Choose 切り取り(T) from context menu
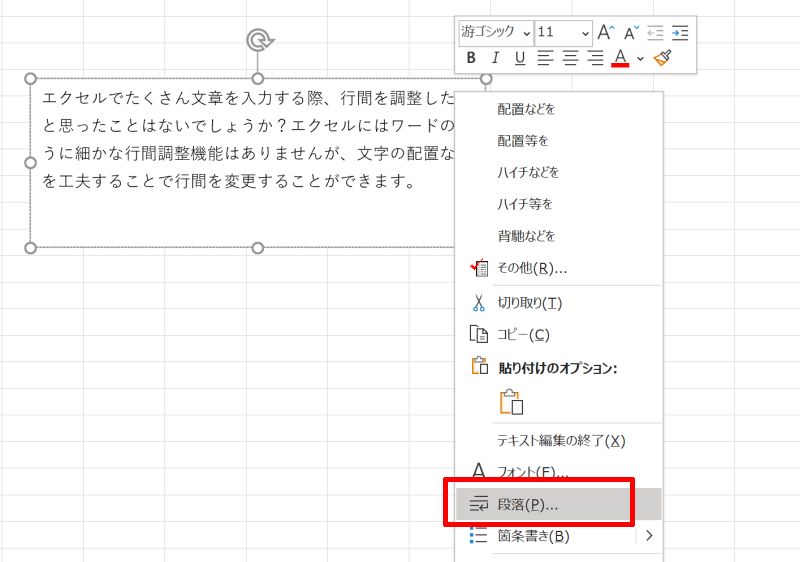 tap(559, 303)
